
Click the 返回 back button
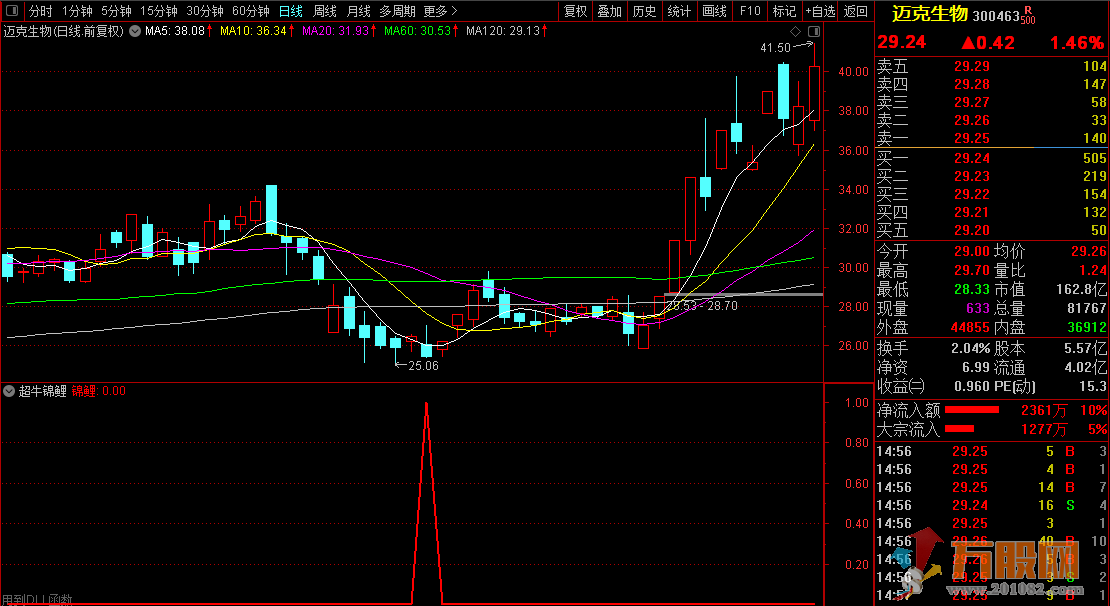click(x=856, y=11)
